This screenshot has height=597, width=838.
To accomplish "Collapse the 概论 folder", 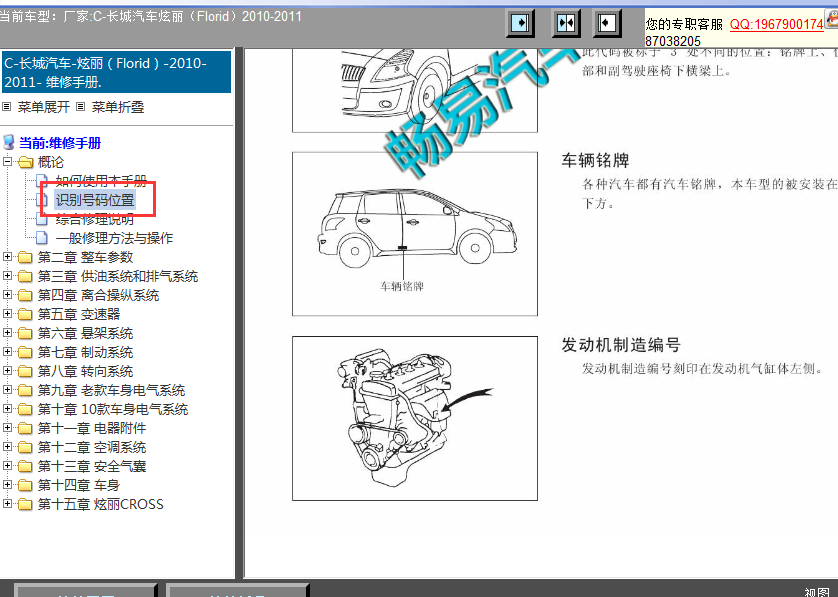I will 7,161.
